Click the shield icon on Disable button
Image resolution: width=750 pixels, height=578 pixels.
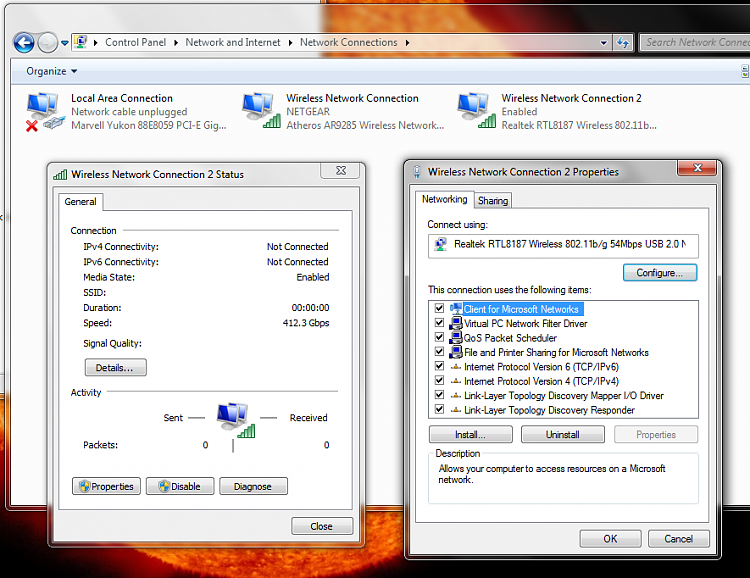164,486
